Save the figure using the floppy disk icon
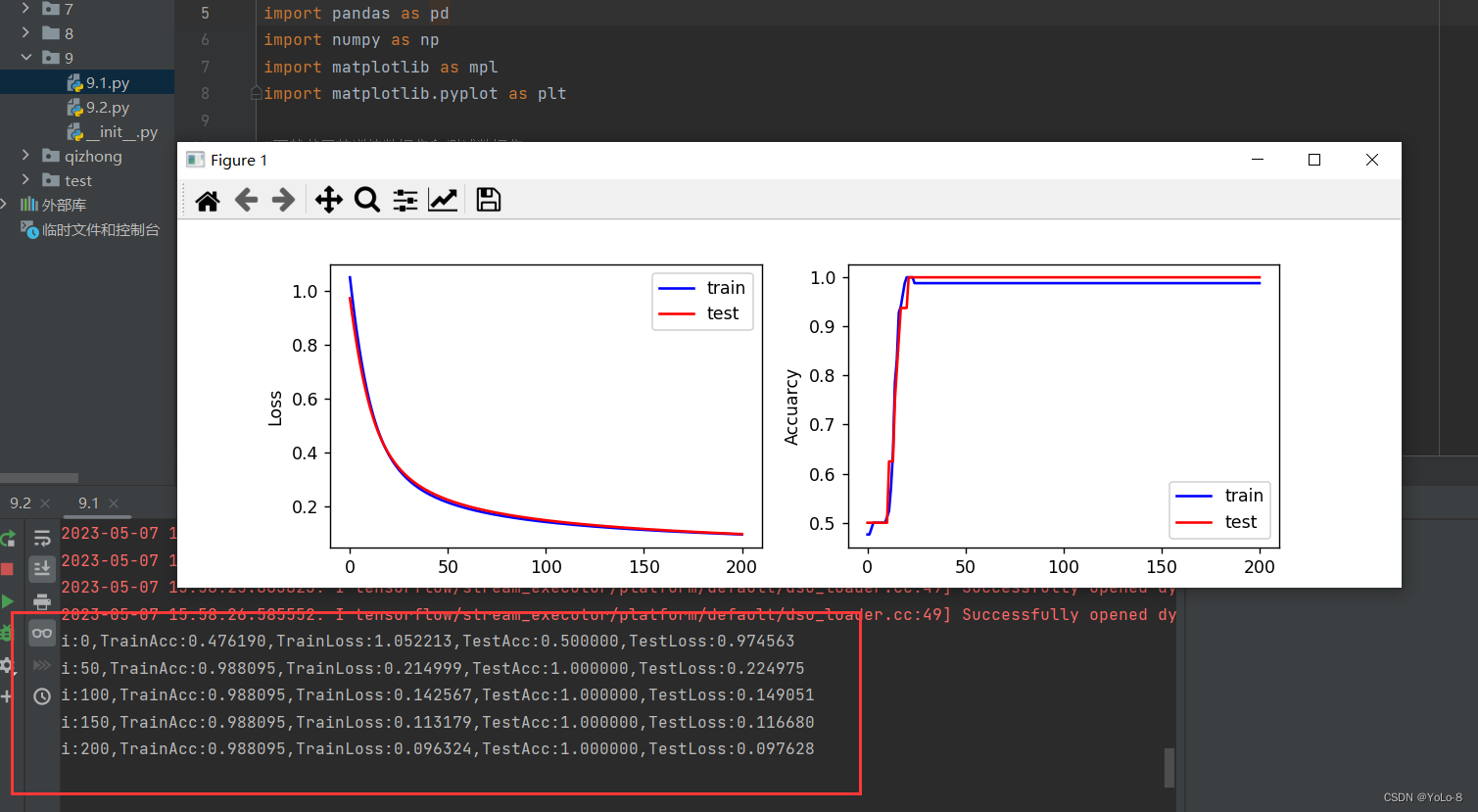The width and height of the screenshot is (1478, 812). [488, 200]
